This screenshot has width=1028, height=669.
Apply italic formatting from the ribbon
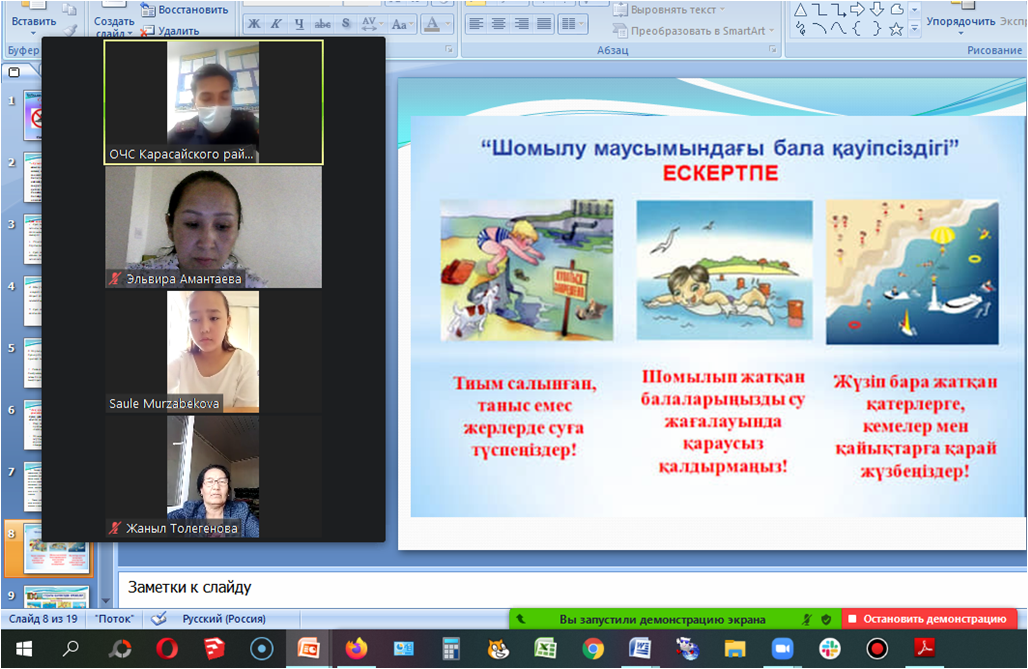coord(277,23)
